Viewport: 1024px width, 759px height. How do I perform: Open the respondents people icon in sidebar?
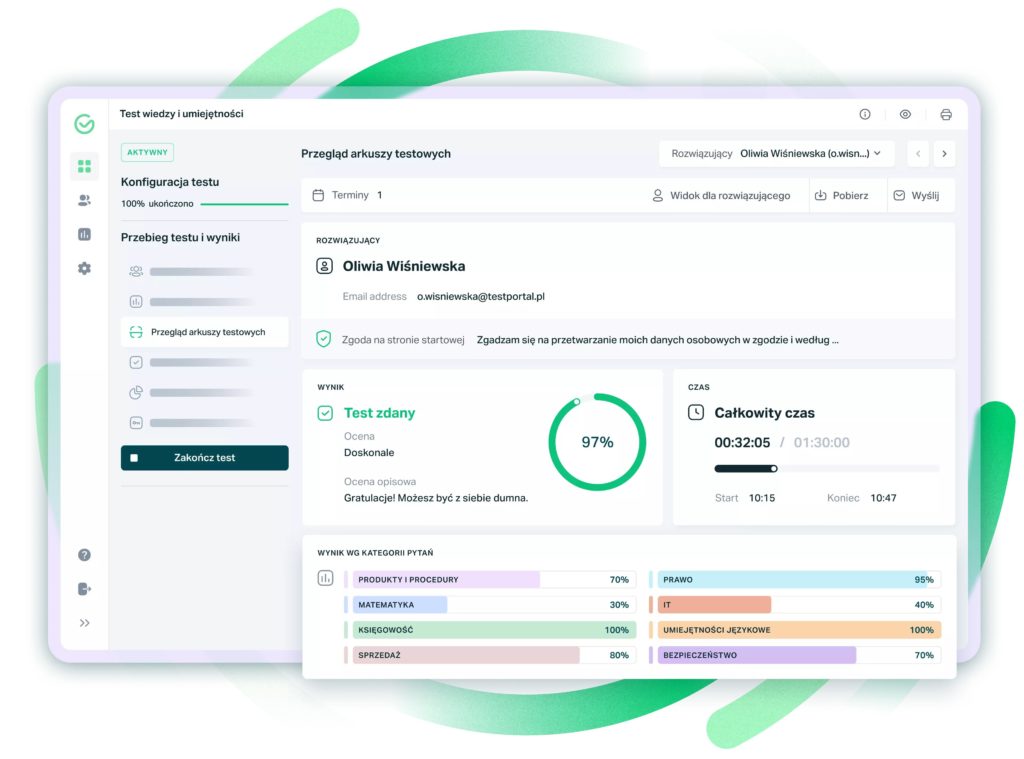[84, 201]
